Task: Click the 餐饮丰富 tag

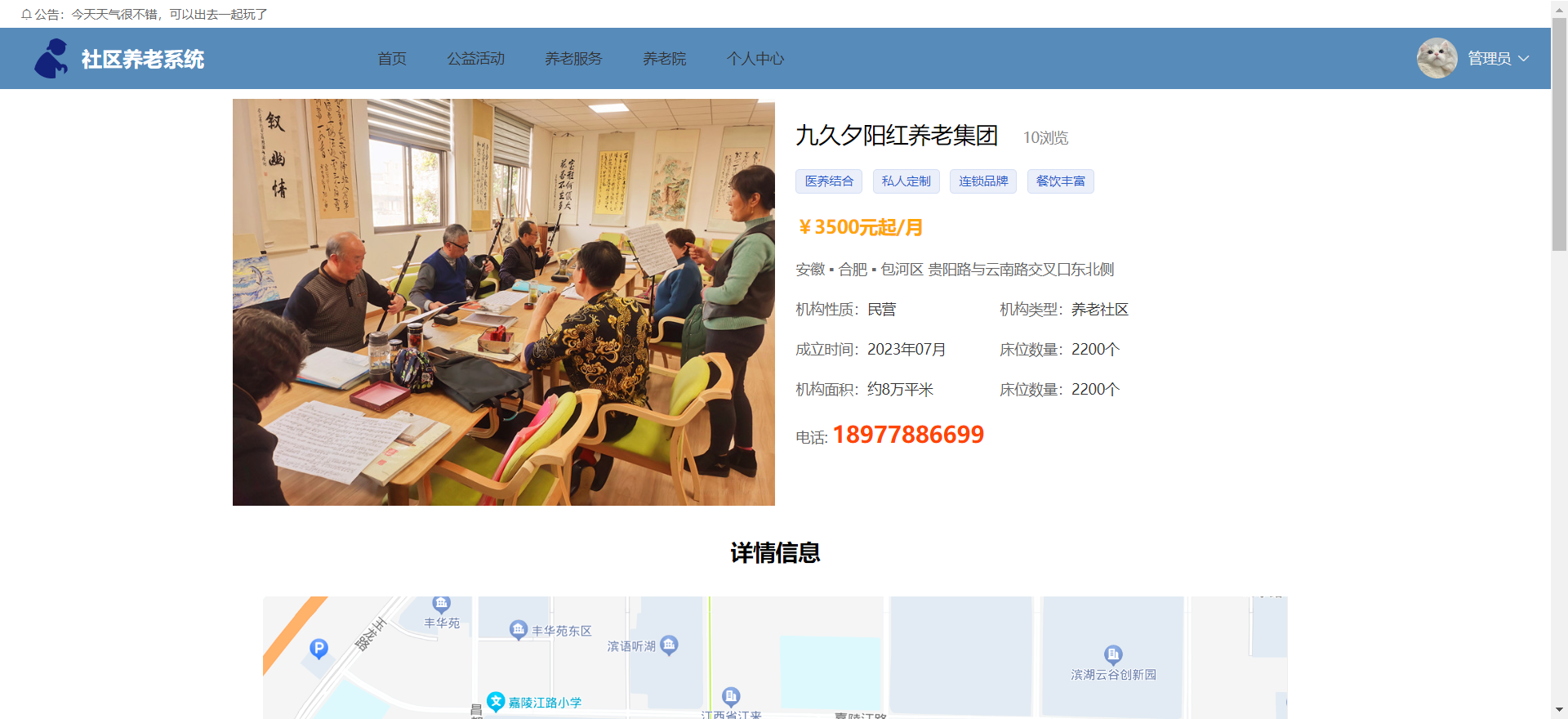Action: 1061,181
